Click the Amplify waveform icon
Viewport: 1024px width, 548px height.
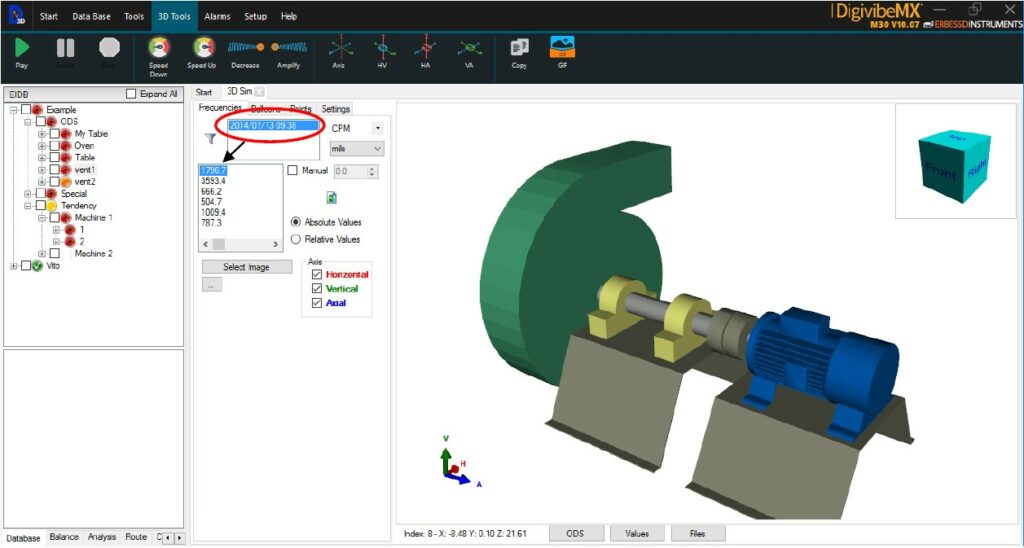(289, 47)
